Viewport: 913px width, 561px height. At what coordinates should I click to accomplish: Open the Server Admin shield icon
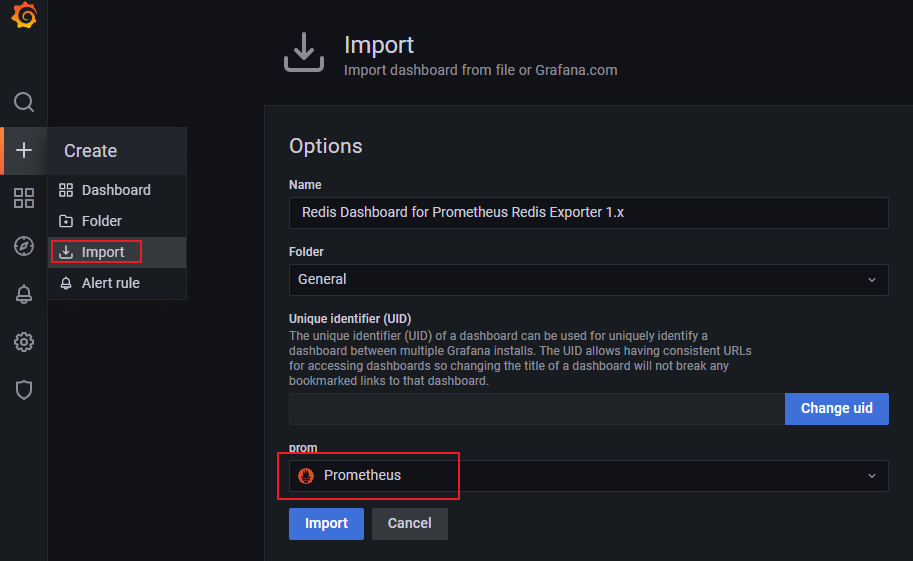(24, 390)
